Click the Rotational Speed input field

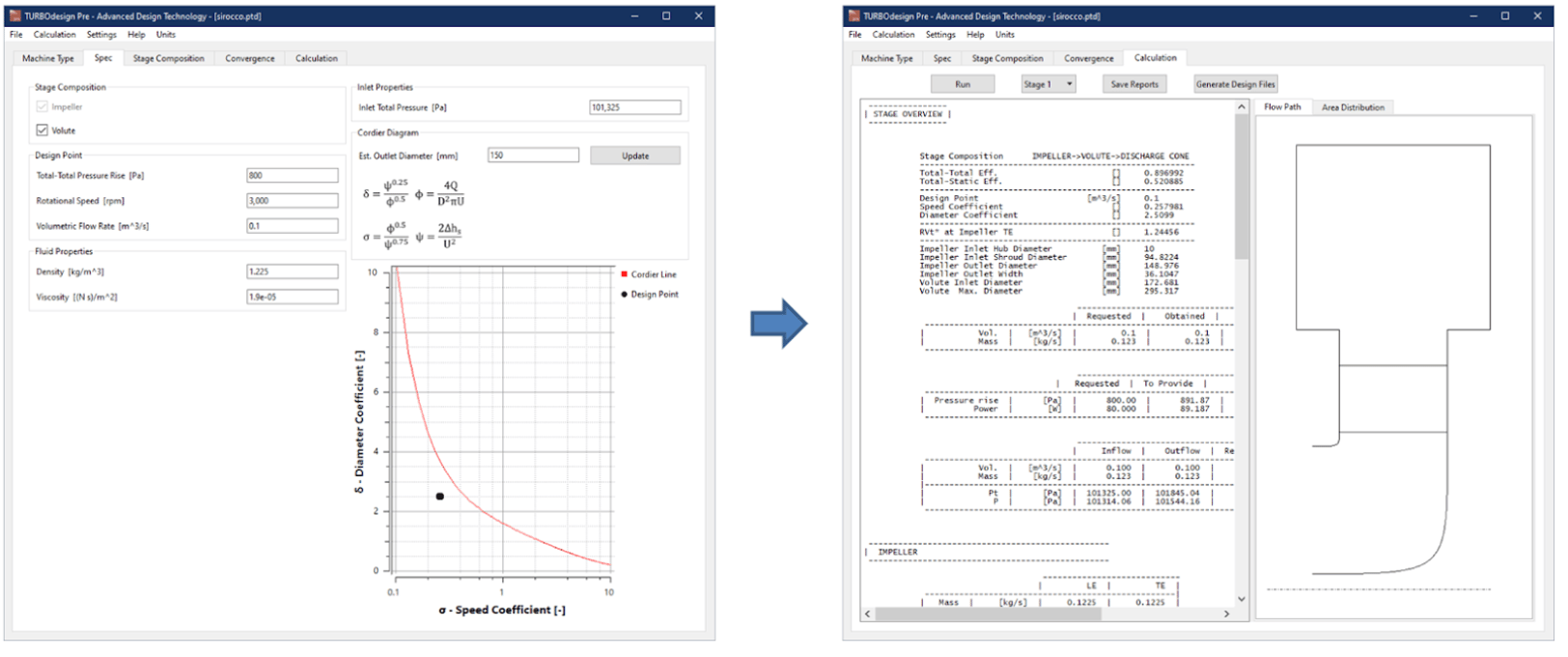pyautogui.click(x=293, y=201)
